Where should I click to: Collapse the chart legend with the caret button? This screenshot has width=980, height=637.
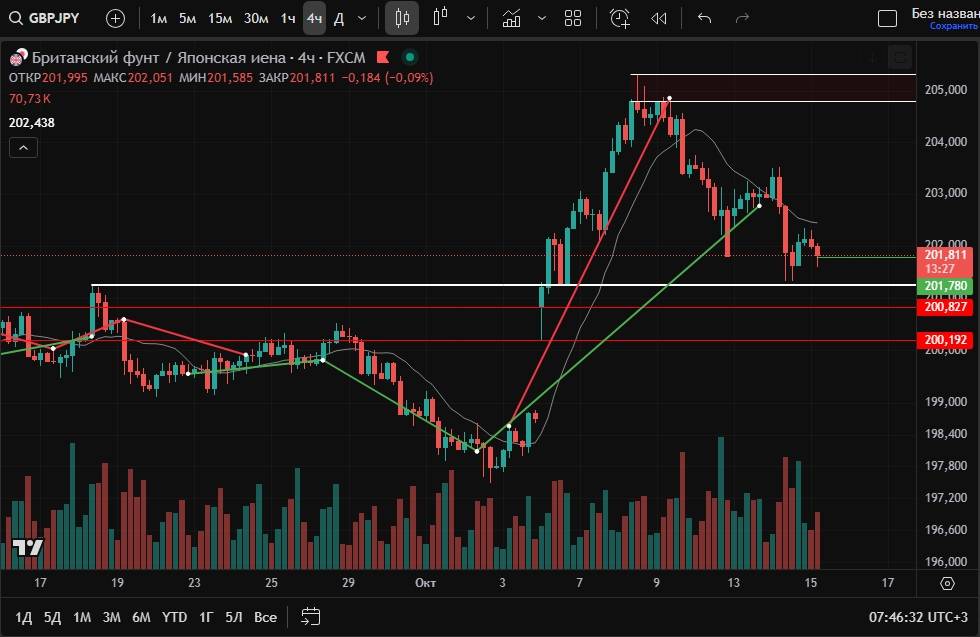pos(24,148)
